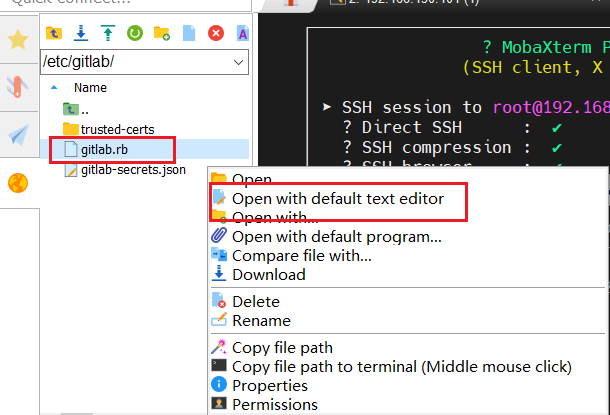The height and width of the screenshot is (415, 610).
Task: Open the Macros paper plane sidebar tab
Action: [x=18, y=135]
